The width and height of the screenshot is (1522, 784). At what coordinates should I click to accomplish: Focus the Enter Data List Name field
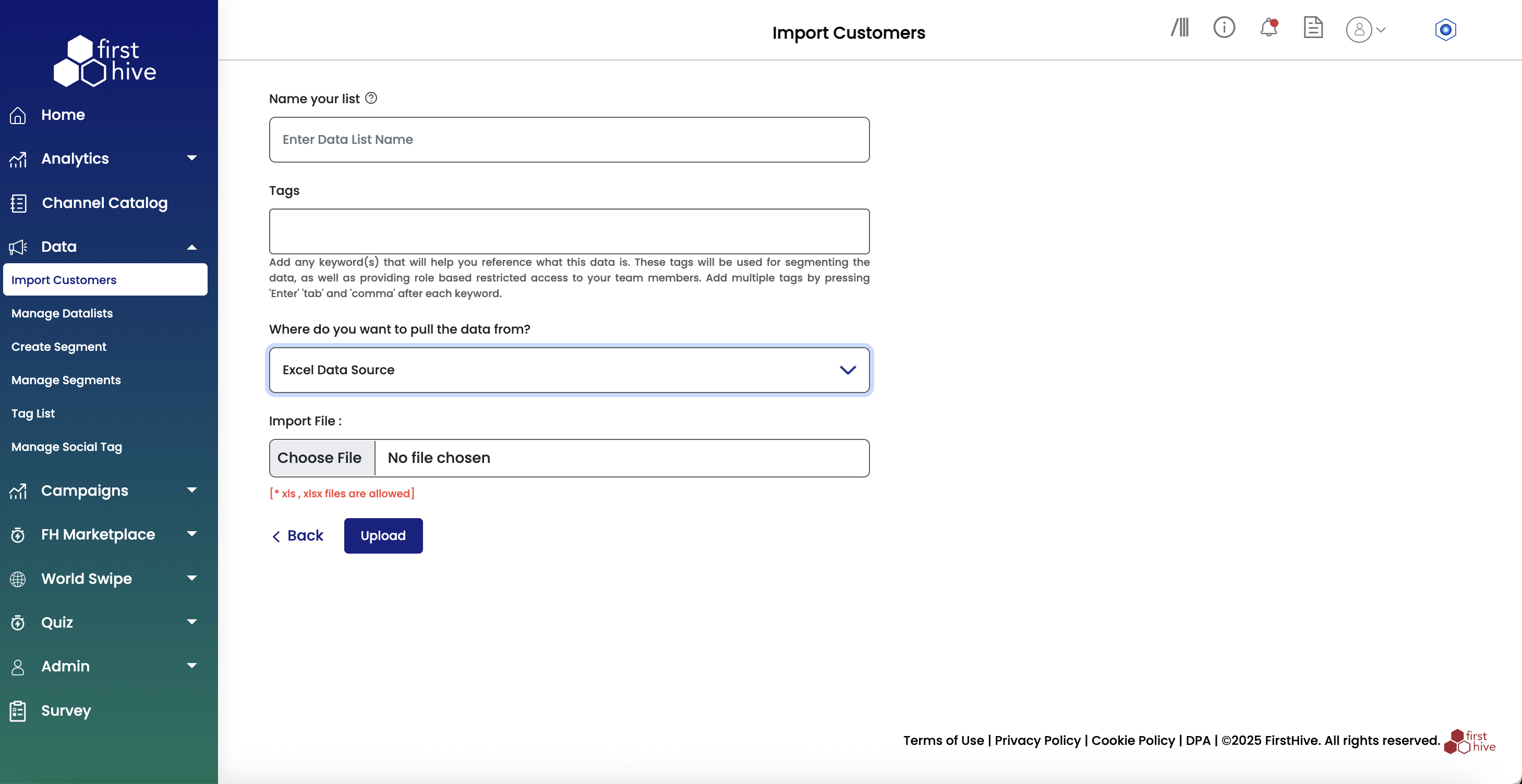point(569,140)
